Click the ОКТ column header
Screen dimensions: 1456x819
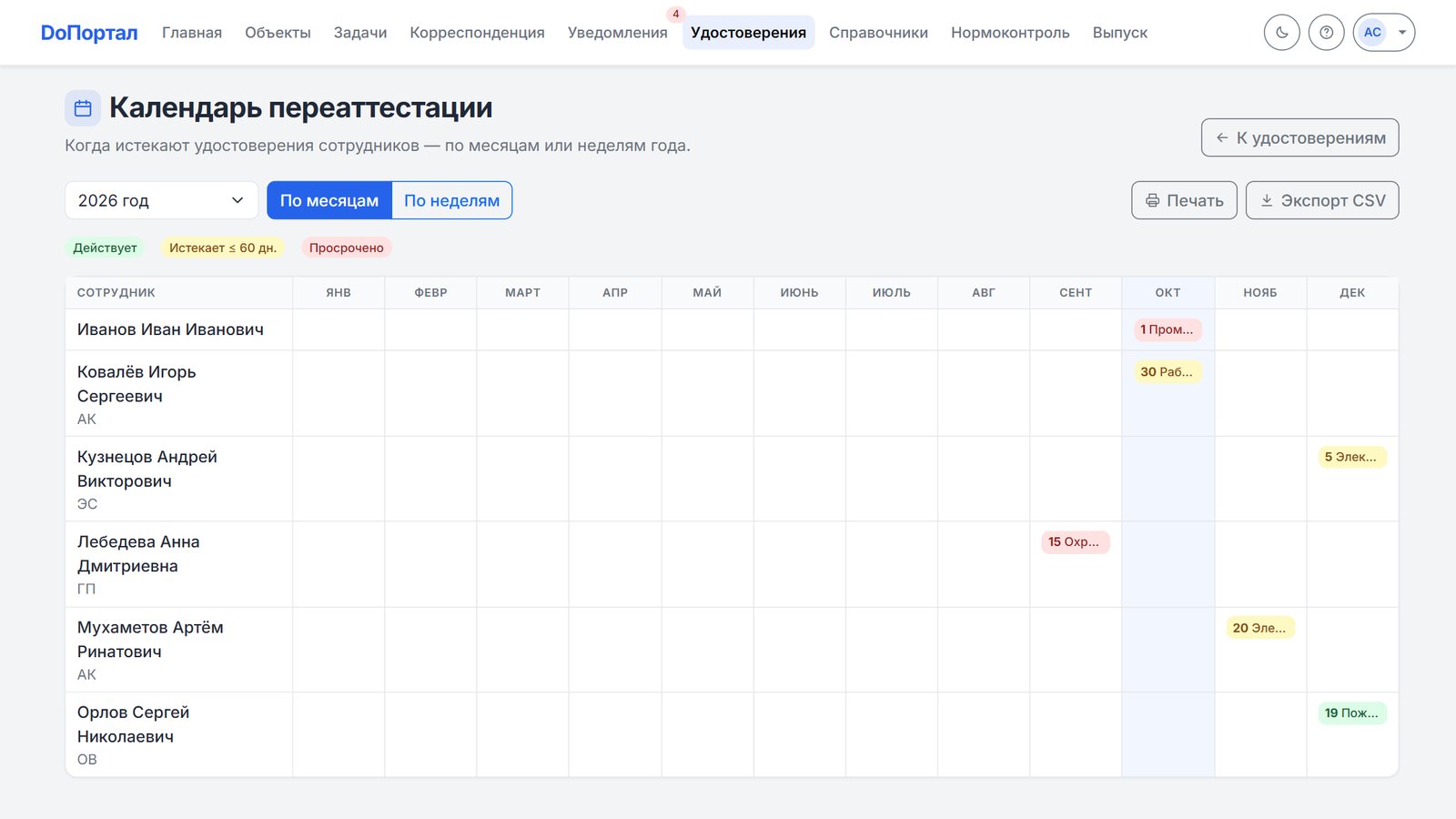tap(1168, 292)
